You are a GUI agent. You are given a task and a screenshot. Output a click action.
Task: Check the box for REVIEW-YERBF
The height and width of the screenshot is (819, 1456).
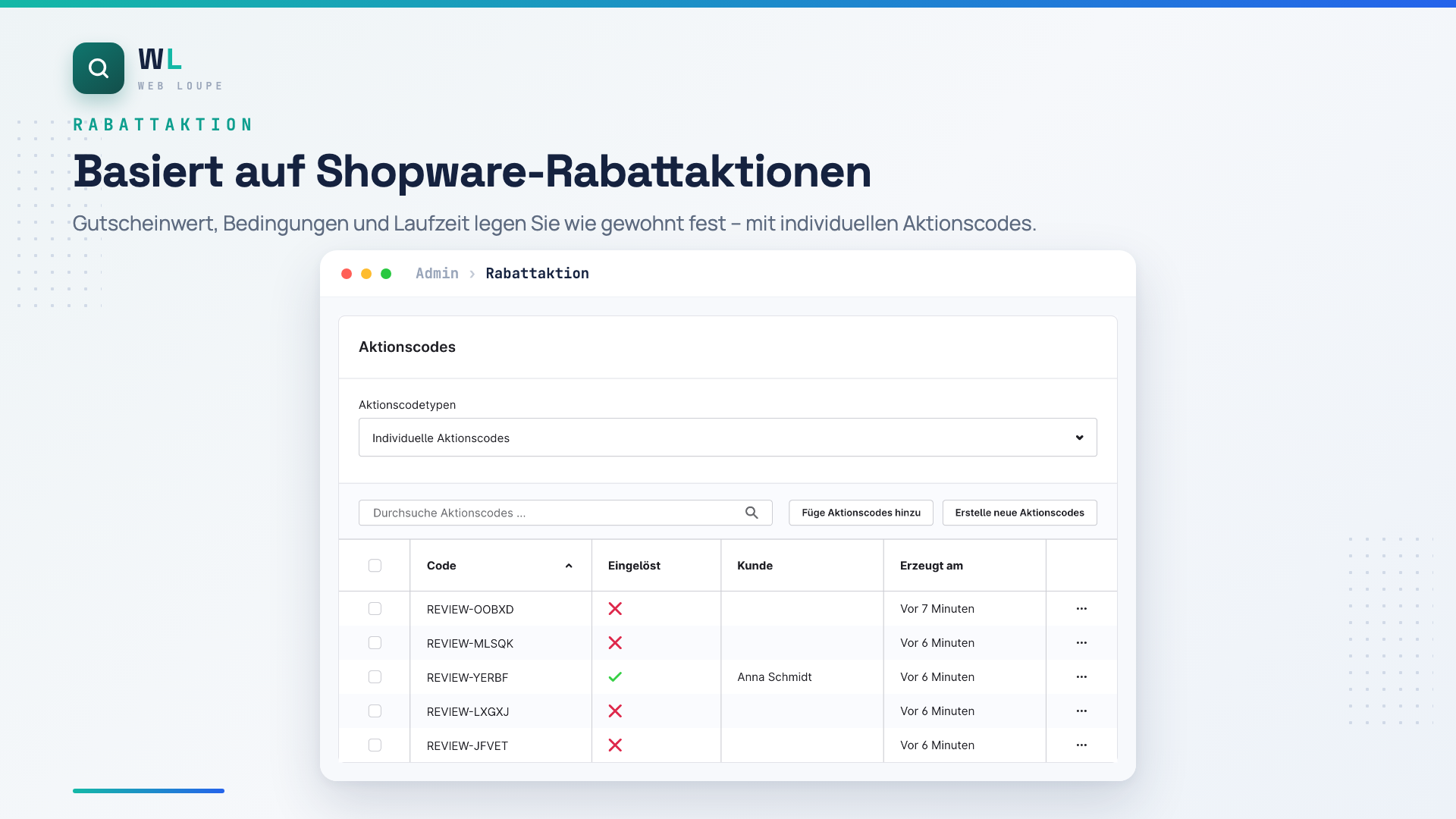(375, 677)
